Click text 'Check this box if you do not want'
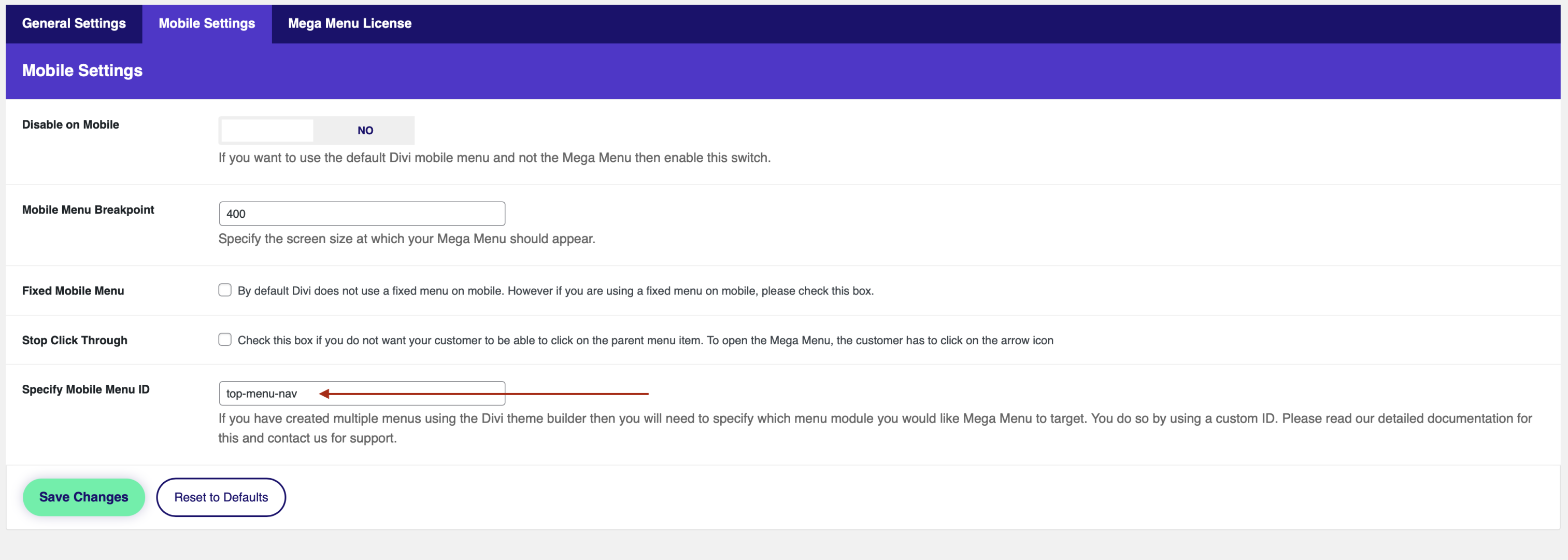 (x=645, y=340)
